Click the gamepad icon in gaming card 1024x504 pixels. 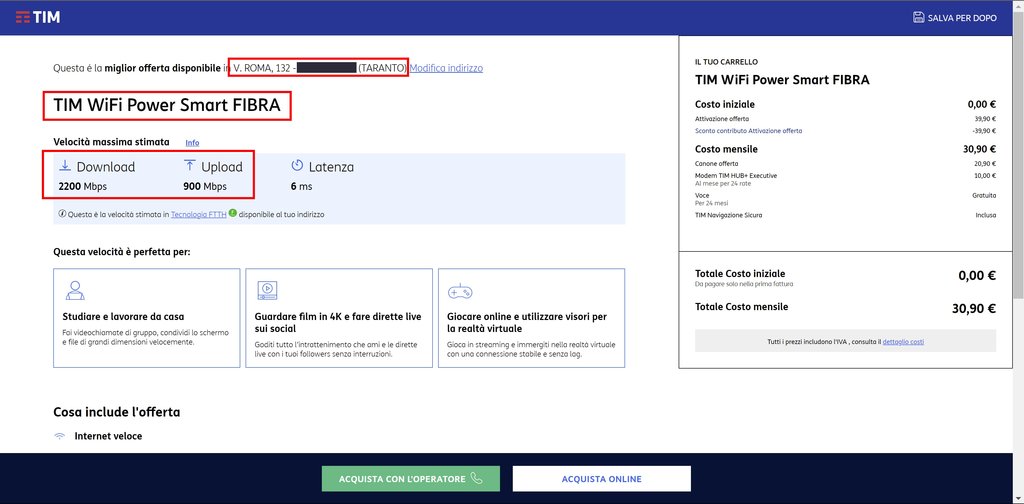click(x=459, y=291)
